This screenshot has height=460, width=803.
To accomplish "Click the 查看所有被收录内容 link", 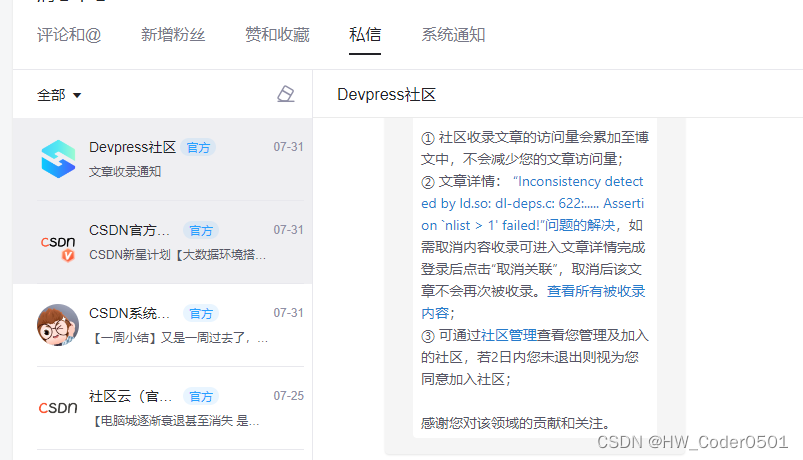I will [x=533, y=302].
